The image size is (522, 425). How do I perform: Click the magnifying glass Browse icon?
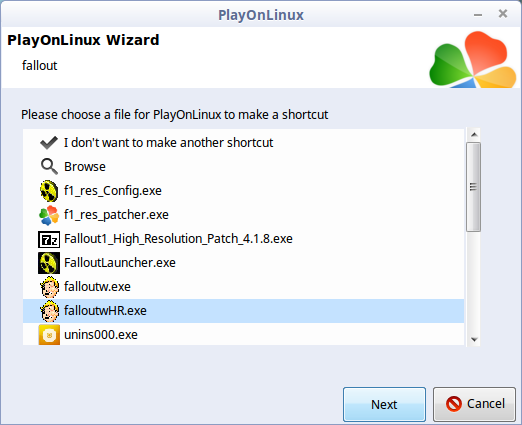click(49, 166)
